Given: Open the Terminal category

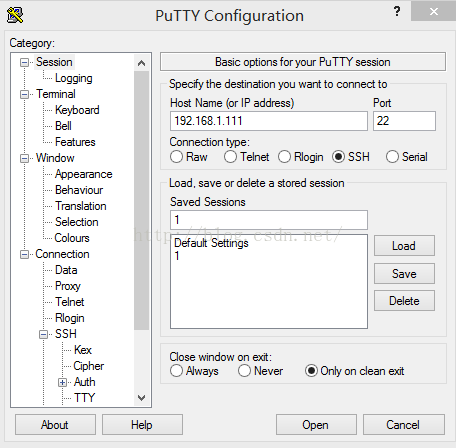Looking at the screenshot, I should (56, 94).
